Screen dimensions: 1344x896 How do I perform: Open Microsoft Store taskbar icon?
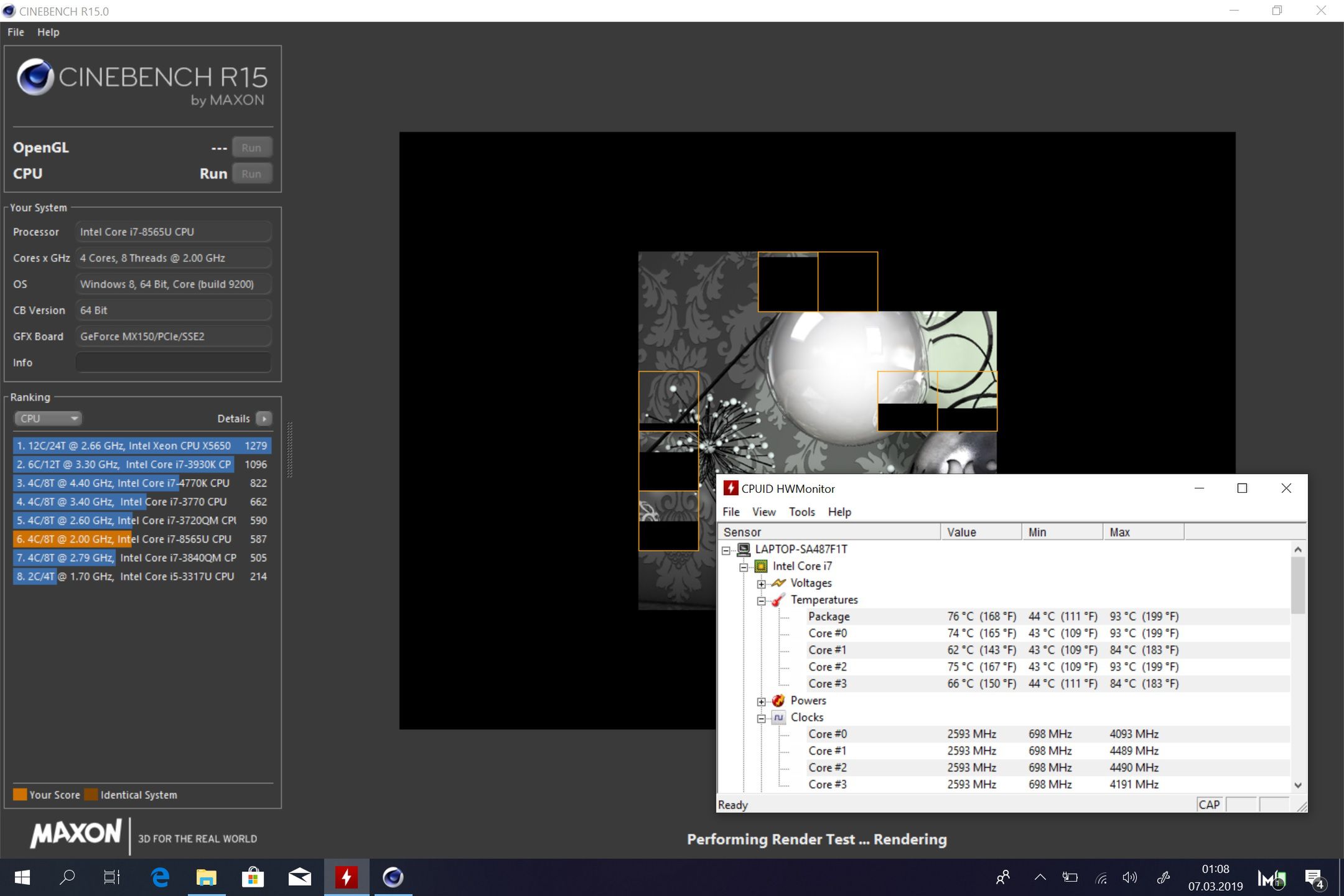(x=253, y=877)
